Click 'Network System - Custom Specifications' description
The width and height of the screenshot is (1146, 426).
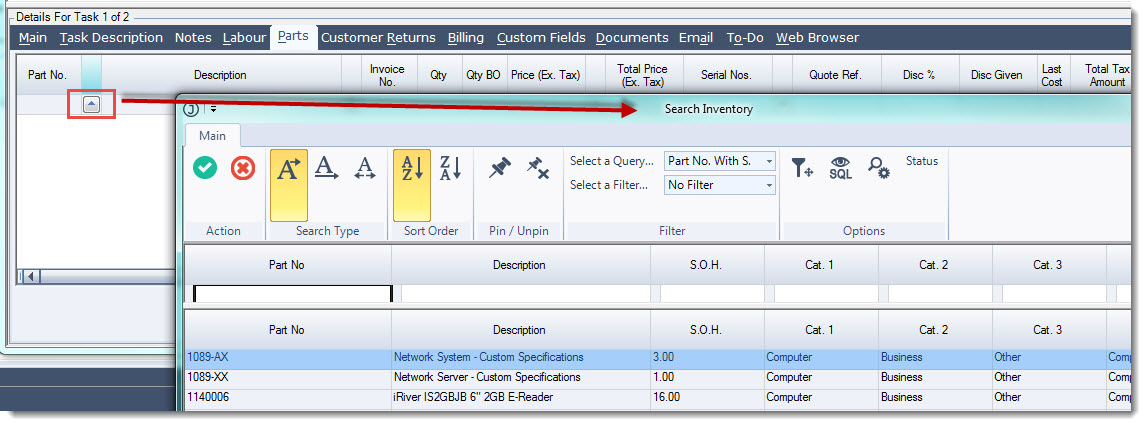coord(489,357)
